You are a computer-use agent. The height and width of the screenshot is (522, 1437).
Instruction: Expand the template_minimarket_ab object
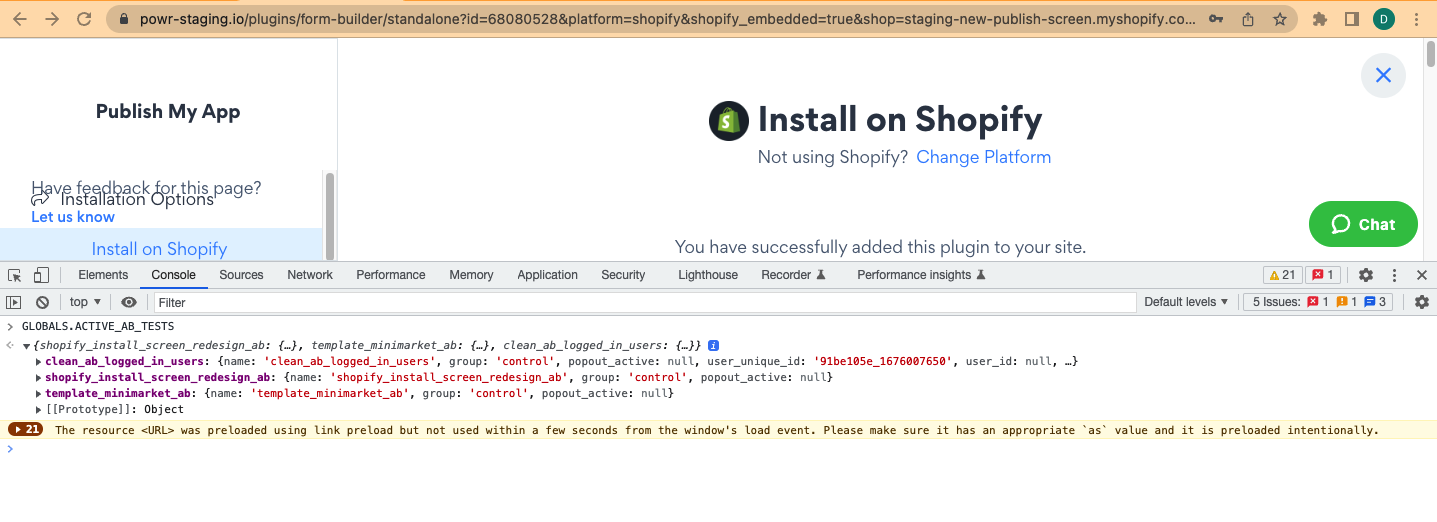39,393
